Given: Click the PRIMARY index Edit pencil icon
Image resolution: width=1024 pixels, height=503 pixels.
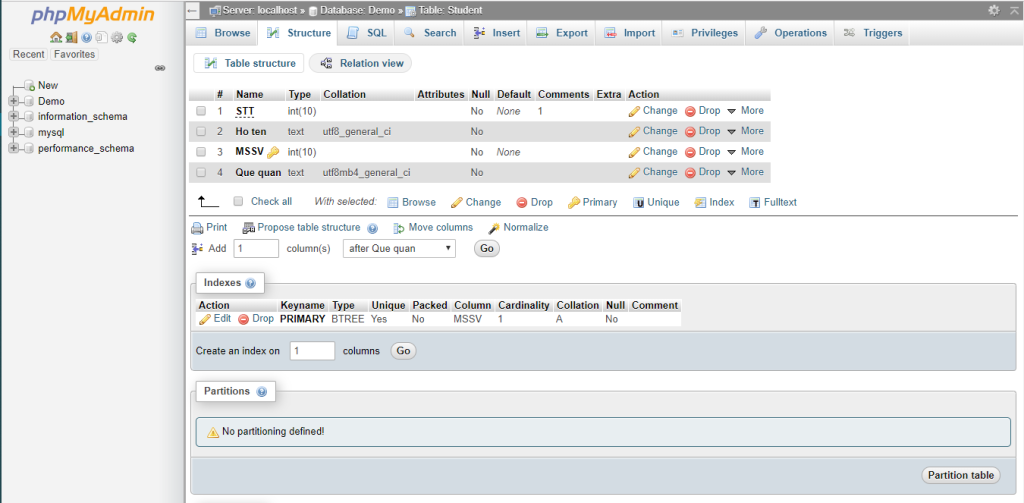Looking at the screenshot, I should point(205,319).
